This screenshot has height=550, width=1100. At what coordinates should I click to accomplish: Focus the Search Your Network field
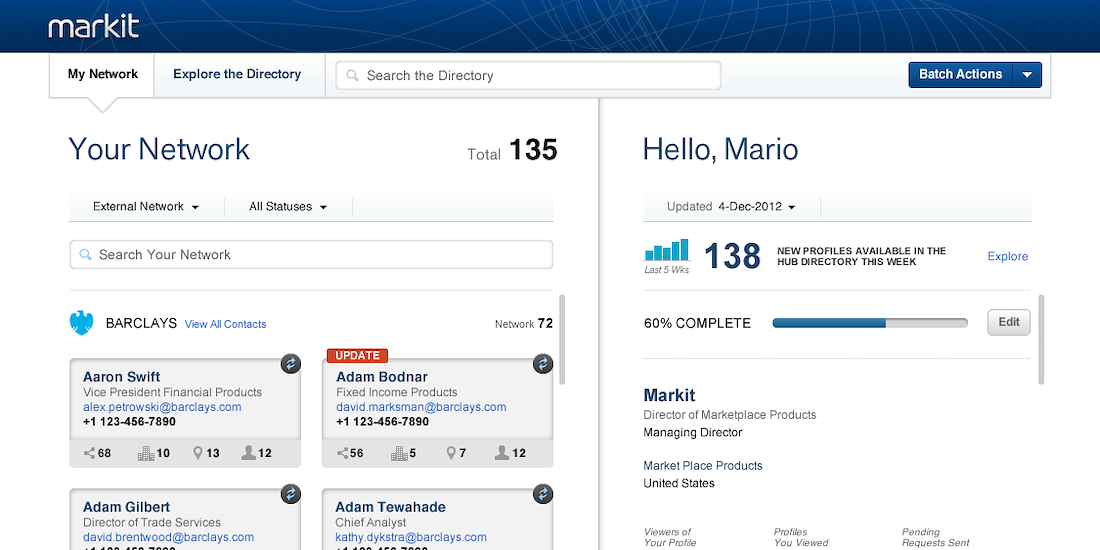pyautogui.click(x=311, y=255)
